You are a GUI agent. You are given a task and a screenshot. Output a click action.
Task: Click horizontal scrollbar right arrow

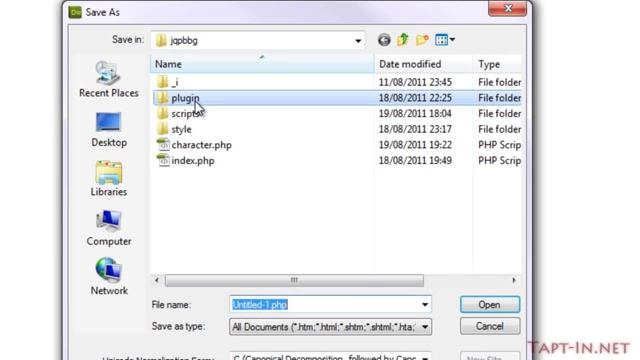coord(514,280)
